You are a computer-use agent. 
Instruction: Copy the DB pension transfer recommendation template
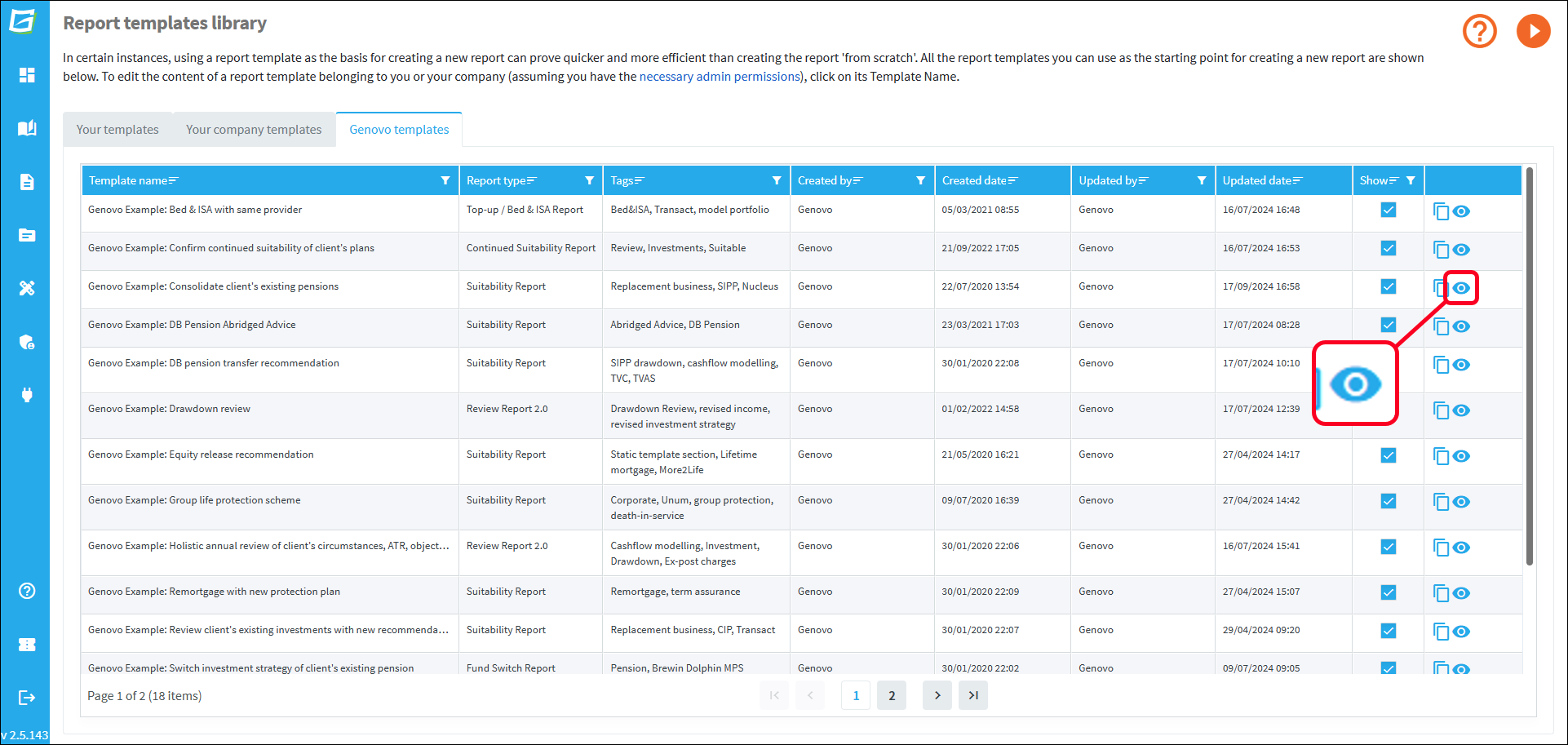tap(1441, 365)
